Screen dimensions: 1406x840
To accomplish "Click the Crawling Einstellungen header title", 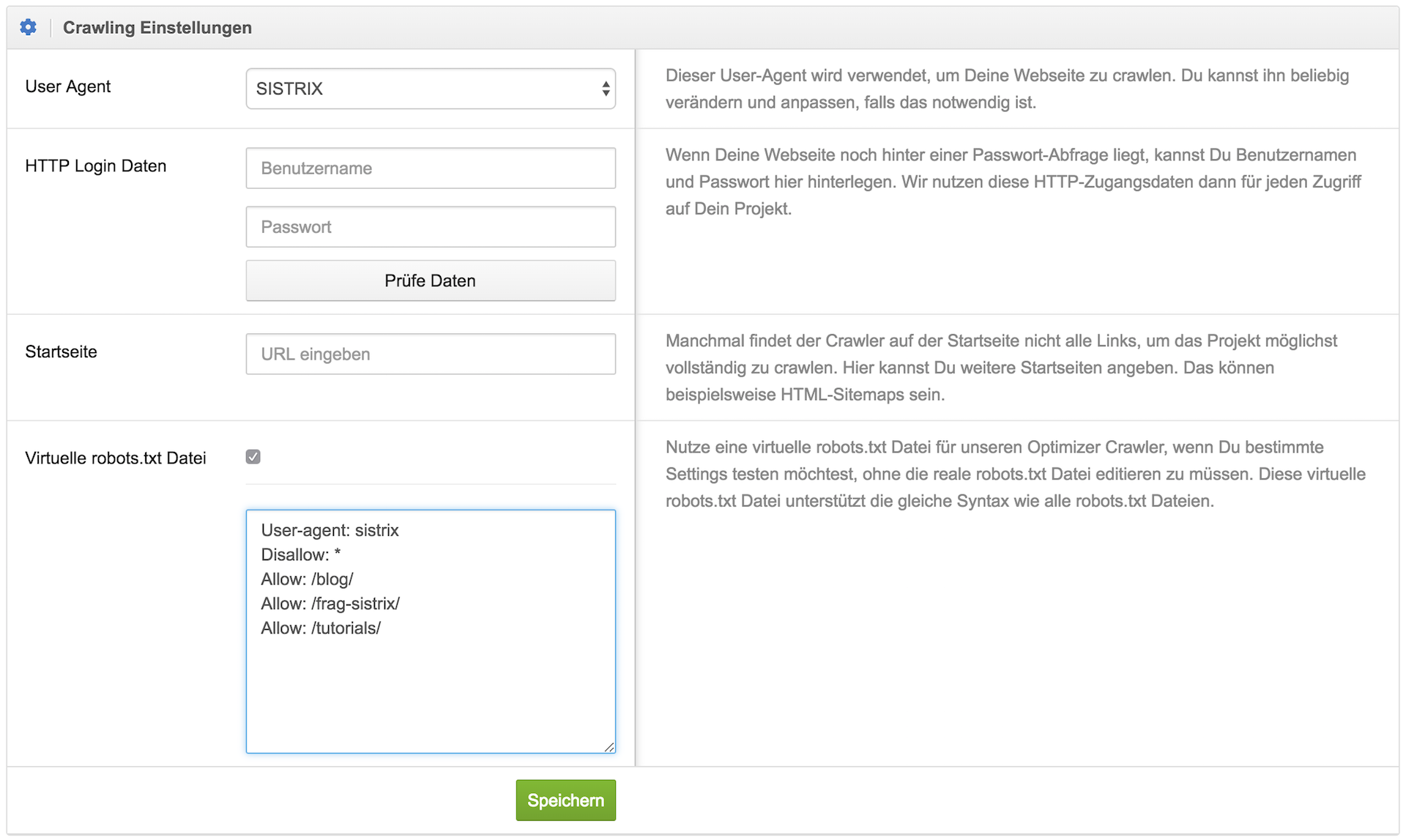I will click(x=157, y=28).
